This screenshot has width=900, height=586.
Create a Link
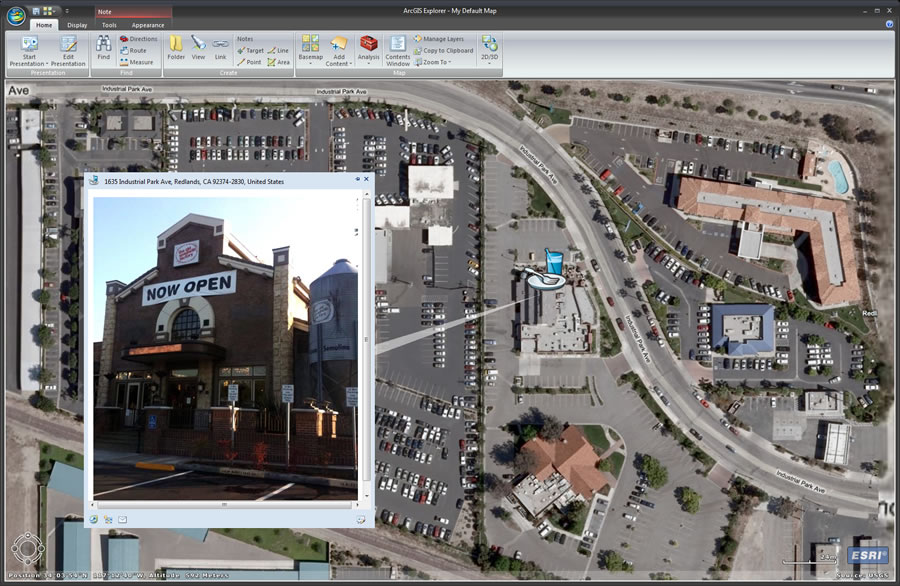click(x=220, y=48)
